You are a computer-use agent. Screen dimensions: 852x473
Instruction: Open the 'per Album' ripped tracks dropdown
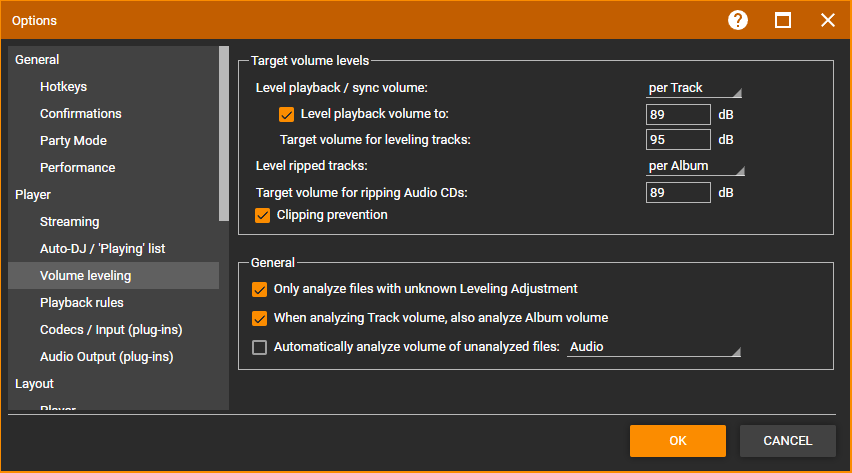694,166
